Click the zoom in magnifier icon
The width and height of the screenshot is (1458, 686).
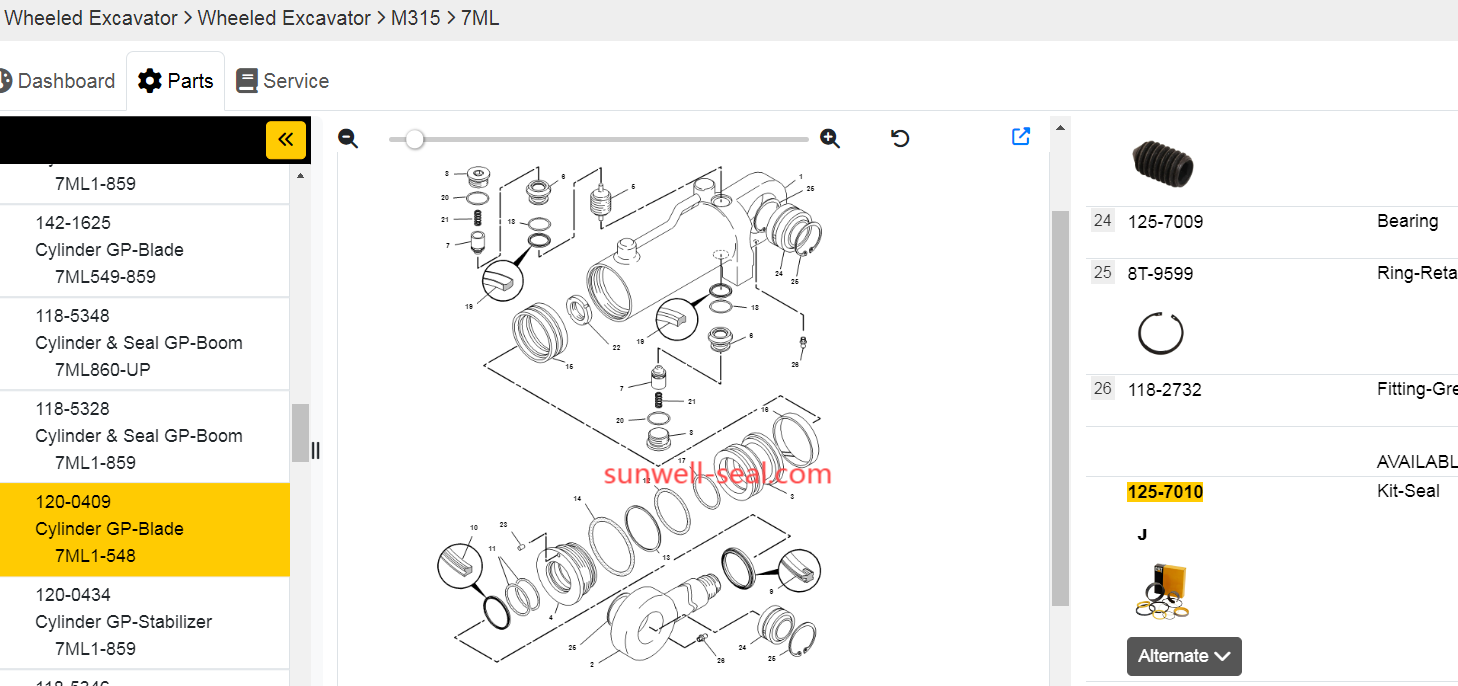[x=829, y=139]
